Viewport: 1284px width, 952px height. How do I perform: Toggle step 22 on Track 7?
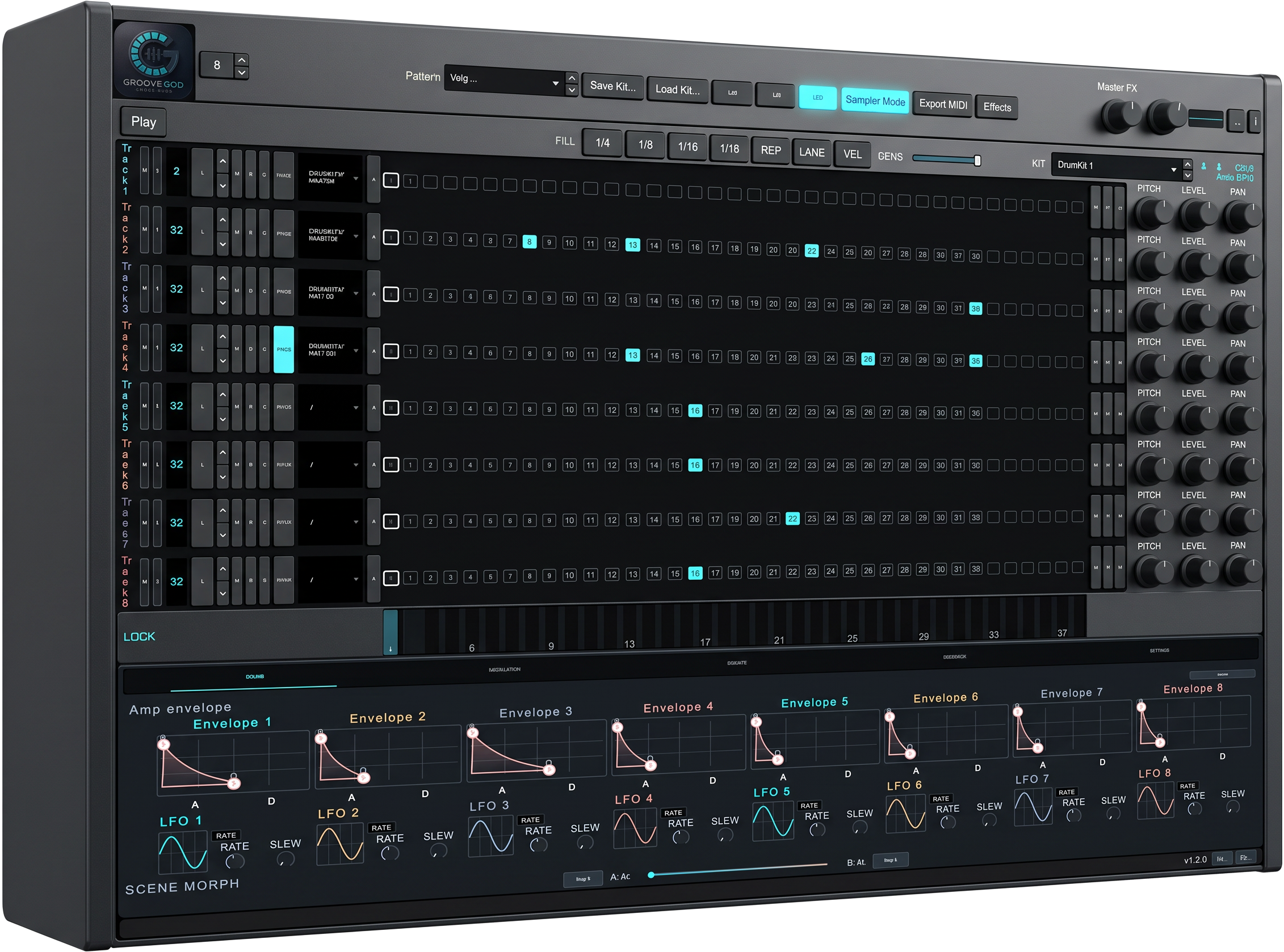(x=792, y=519)
